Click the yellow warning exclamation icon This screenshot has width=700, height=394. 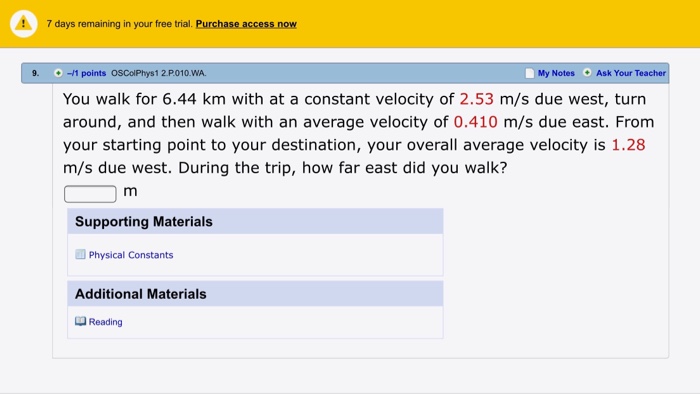(x=23, y=24)
